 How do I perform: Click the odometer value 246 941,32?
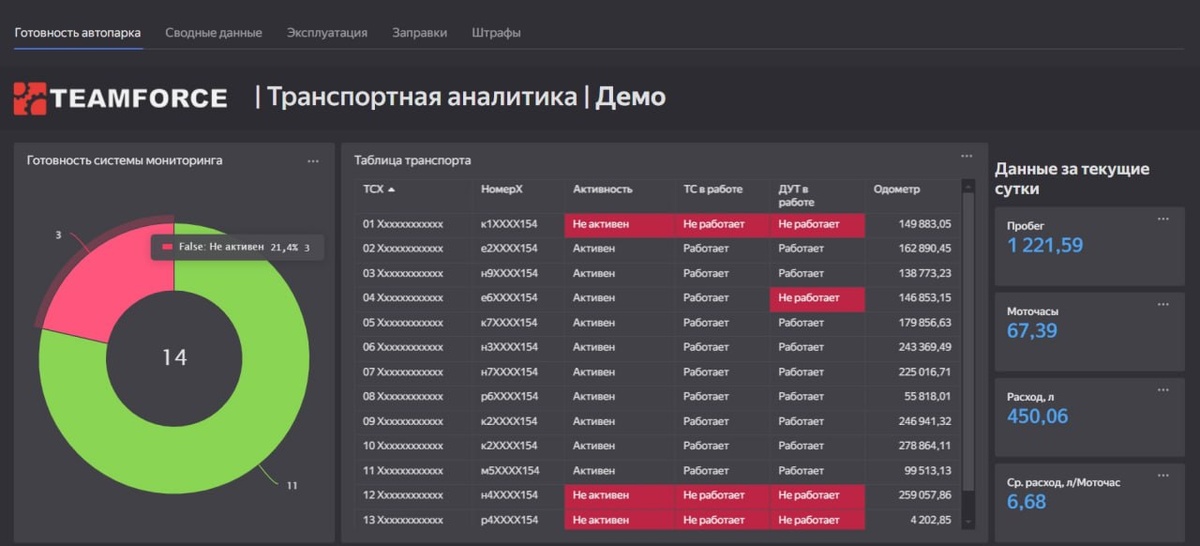click(925, 421)
